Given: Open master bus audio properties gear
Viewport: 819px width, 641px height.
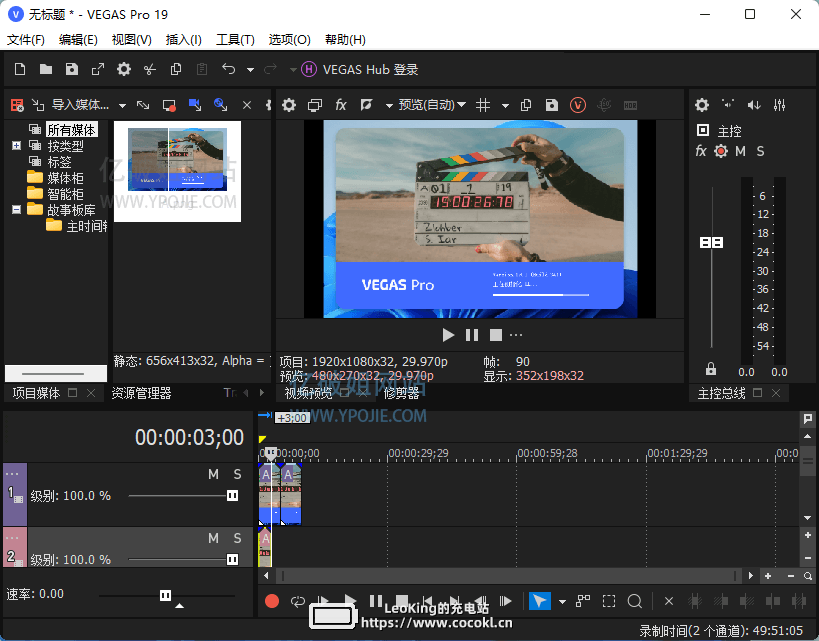Looking at the screenshot, I should (702, 105).
